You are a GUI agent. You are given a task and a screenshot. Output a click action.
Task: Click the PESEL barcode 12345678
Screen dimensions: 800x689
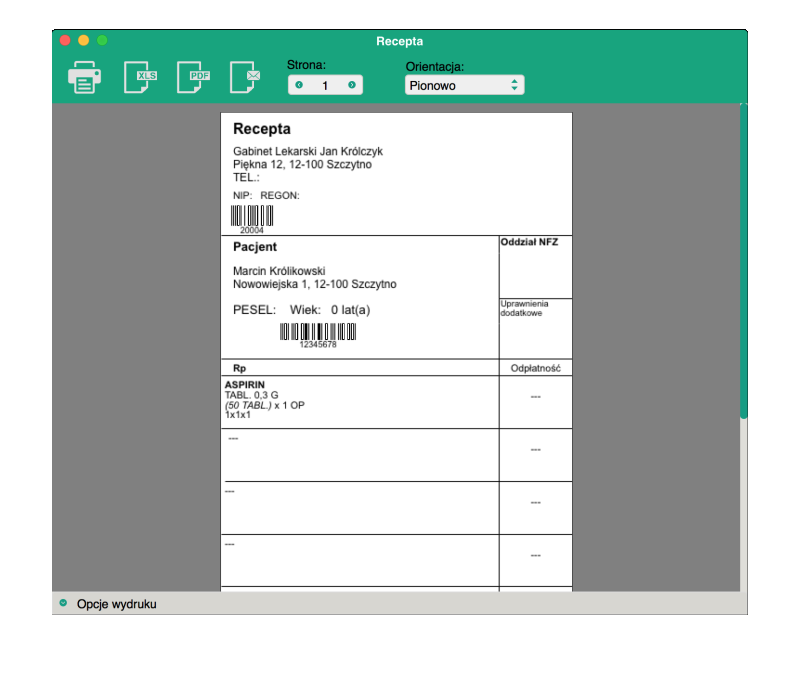pyautogui.click(x=318, y=332)
